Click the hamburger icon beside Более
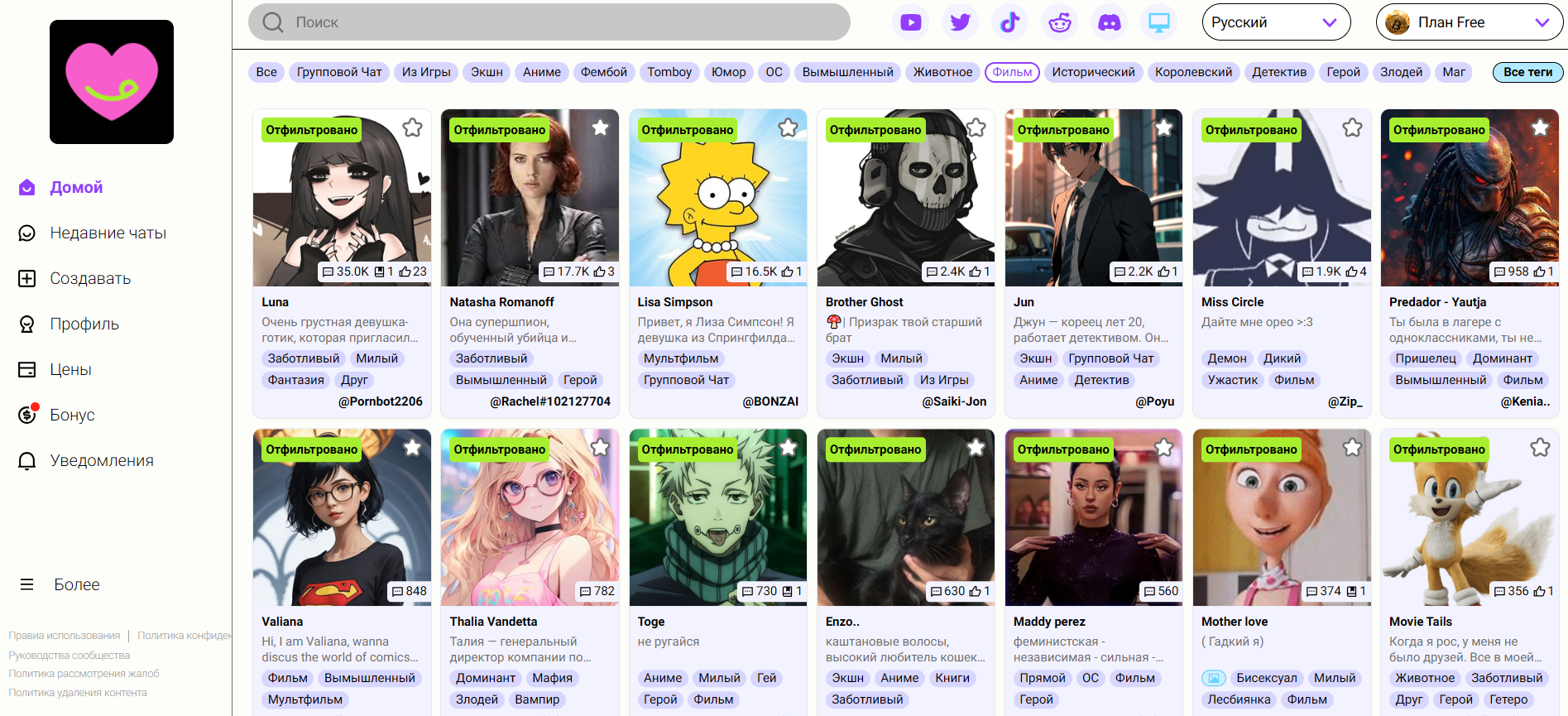 pos(27,584)
